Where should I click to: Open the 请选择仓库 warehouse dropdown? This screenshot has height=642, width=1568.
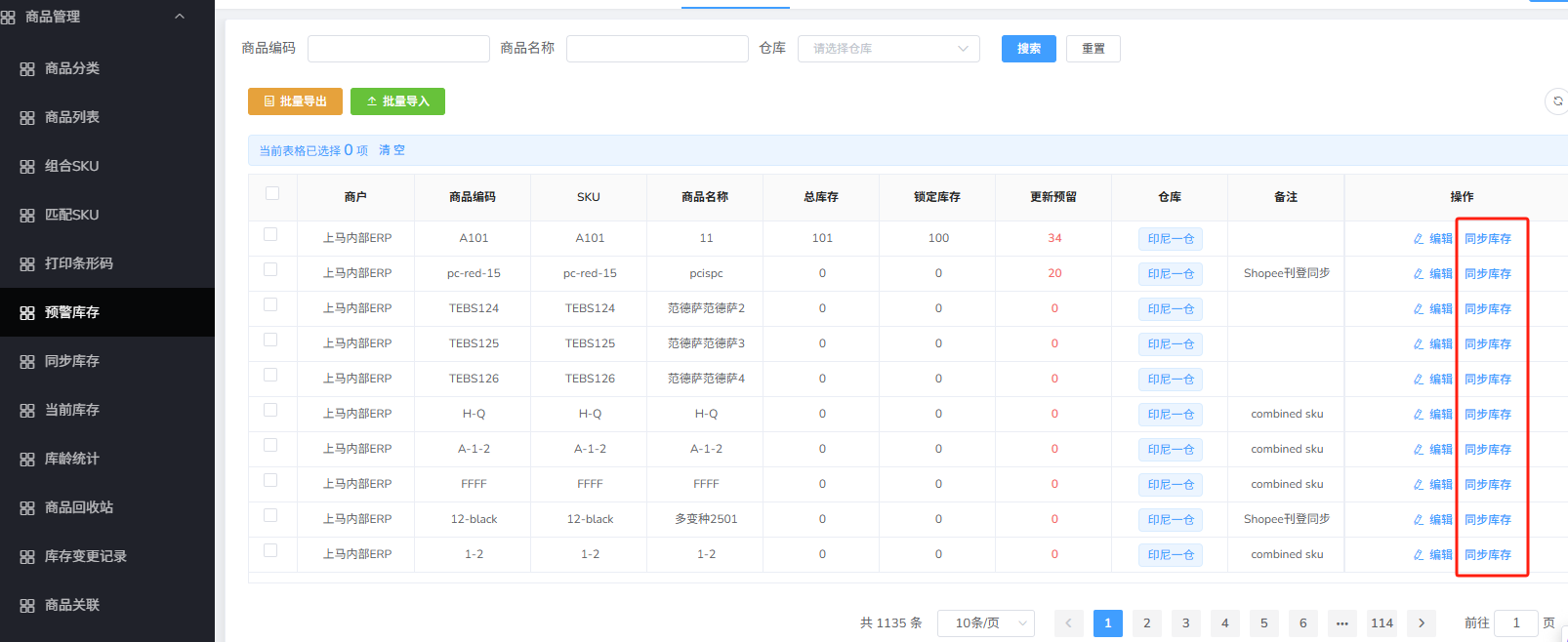tap(888, 49)
